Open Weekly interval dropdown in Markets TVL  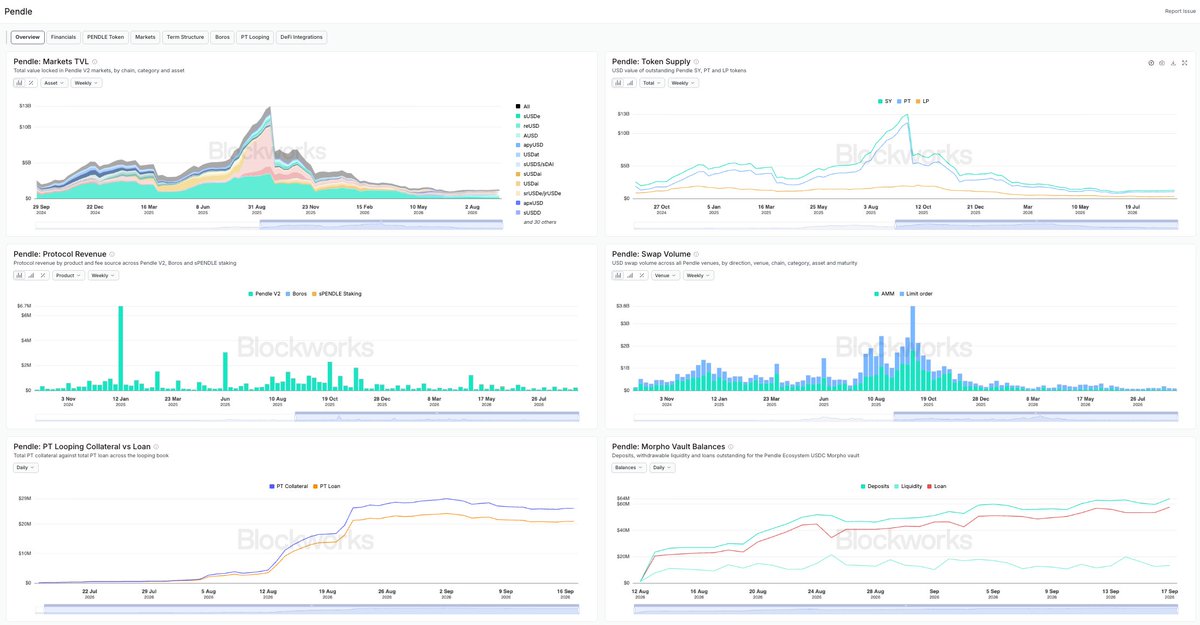tap(86, 83)
